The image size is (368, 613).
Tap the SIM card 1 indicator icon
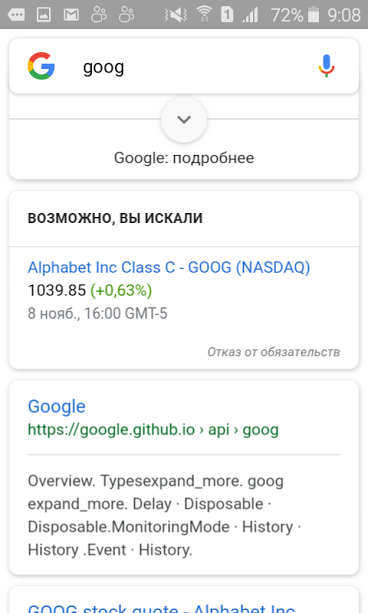[227, 14]
